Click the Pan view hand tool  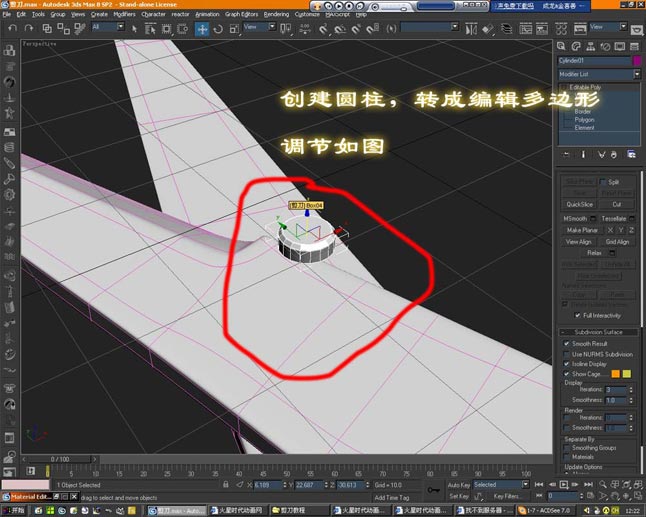coord(615,496)
